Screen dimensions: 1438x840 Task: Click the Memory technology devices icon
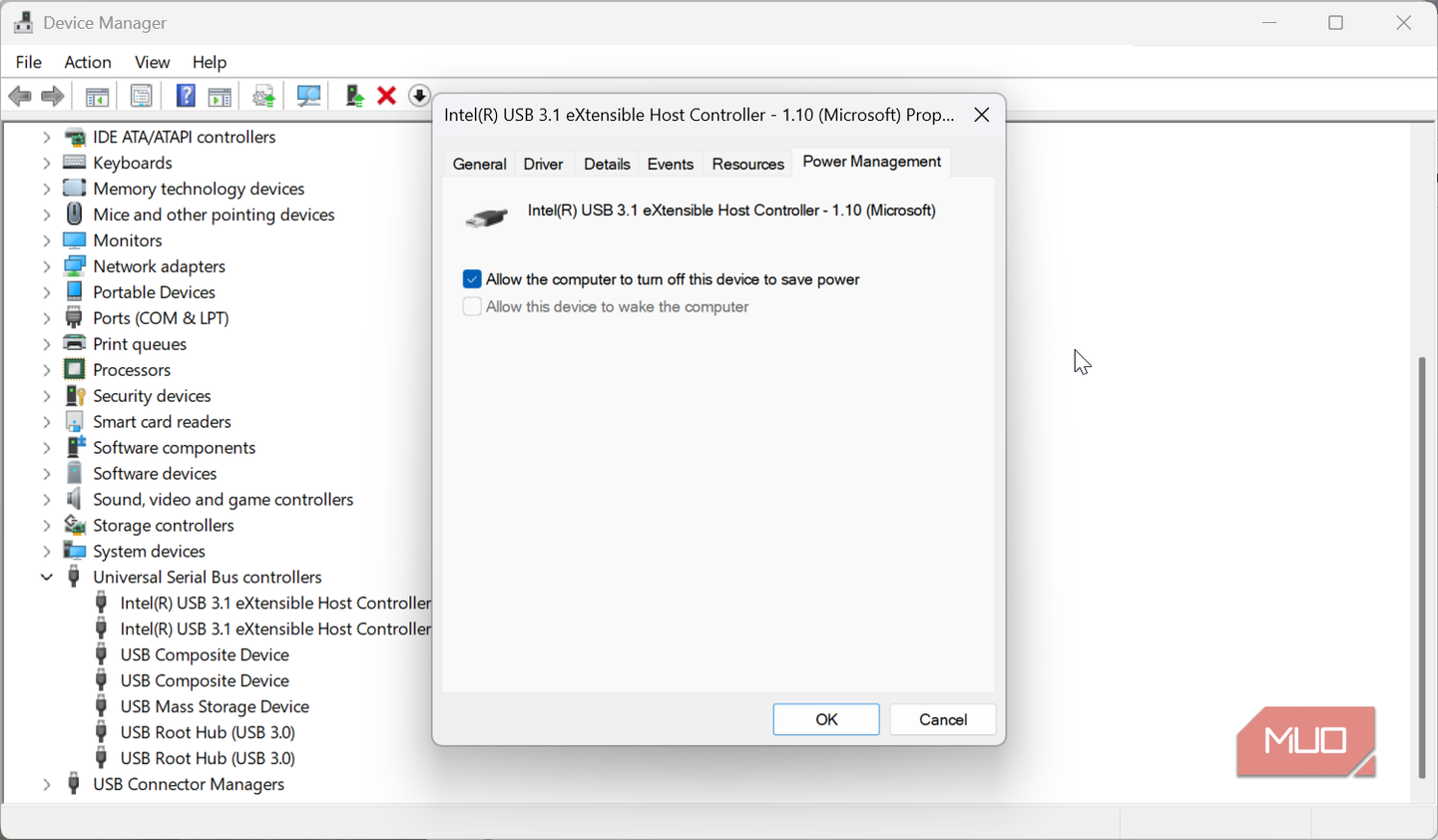[x=74, y=188]
